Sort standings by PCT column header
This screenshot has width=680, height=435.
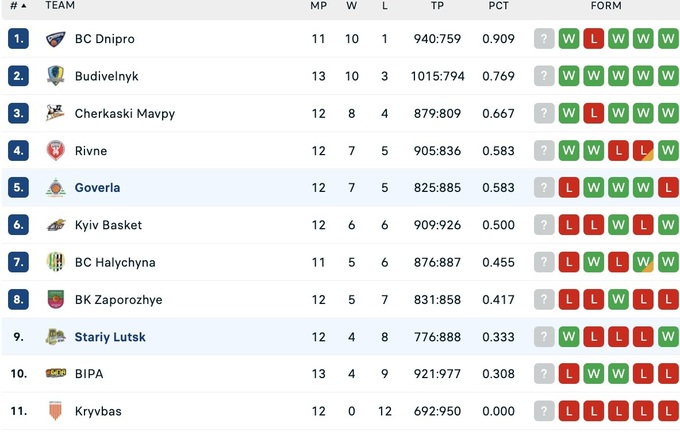tap(498, 6)
